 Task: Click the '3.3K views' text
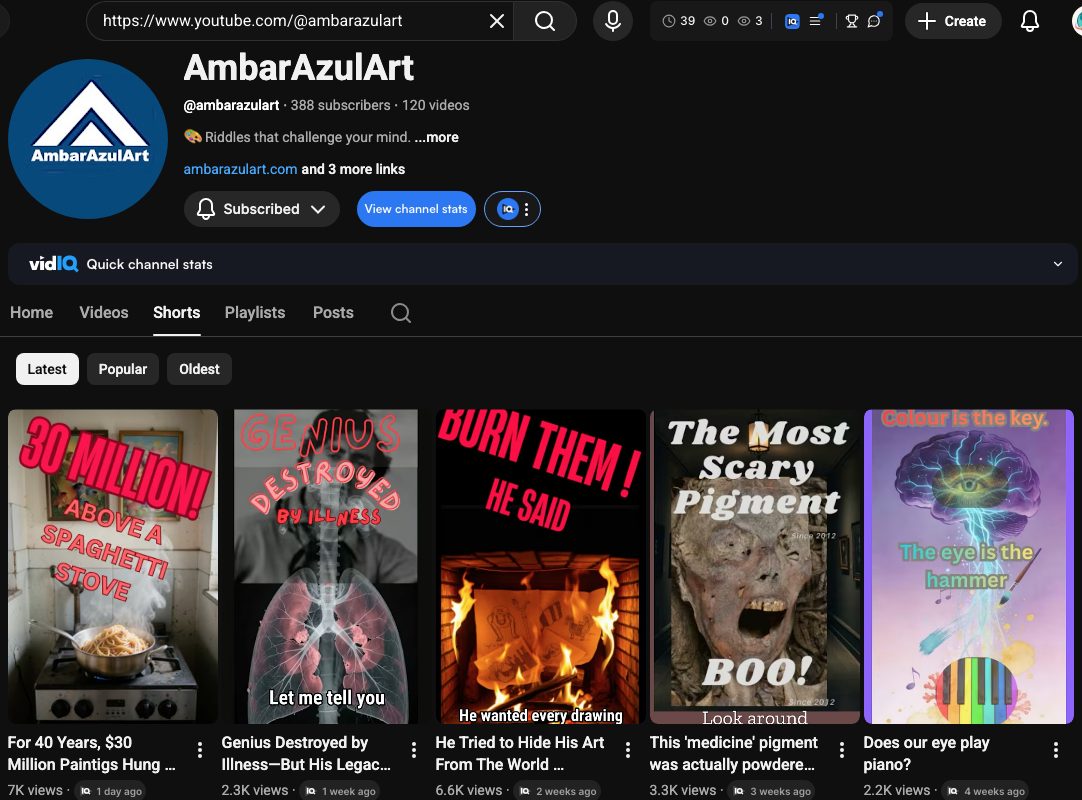click(682, 790)
